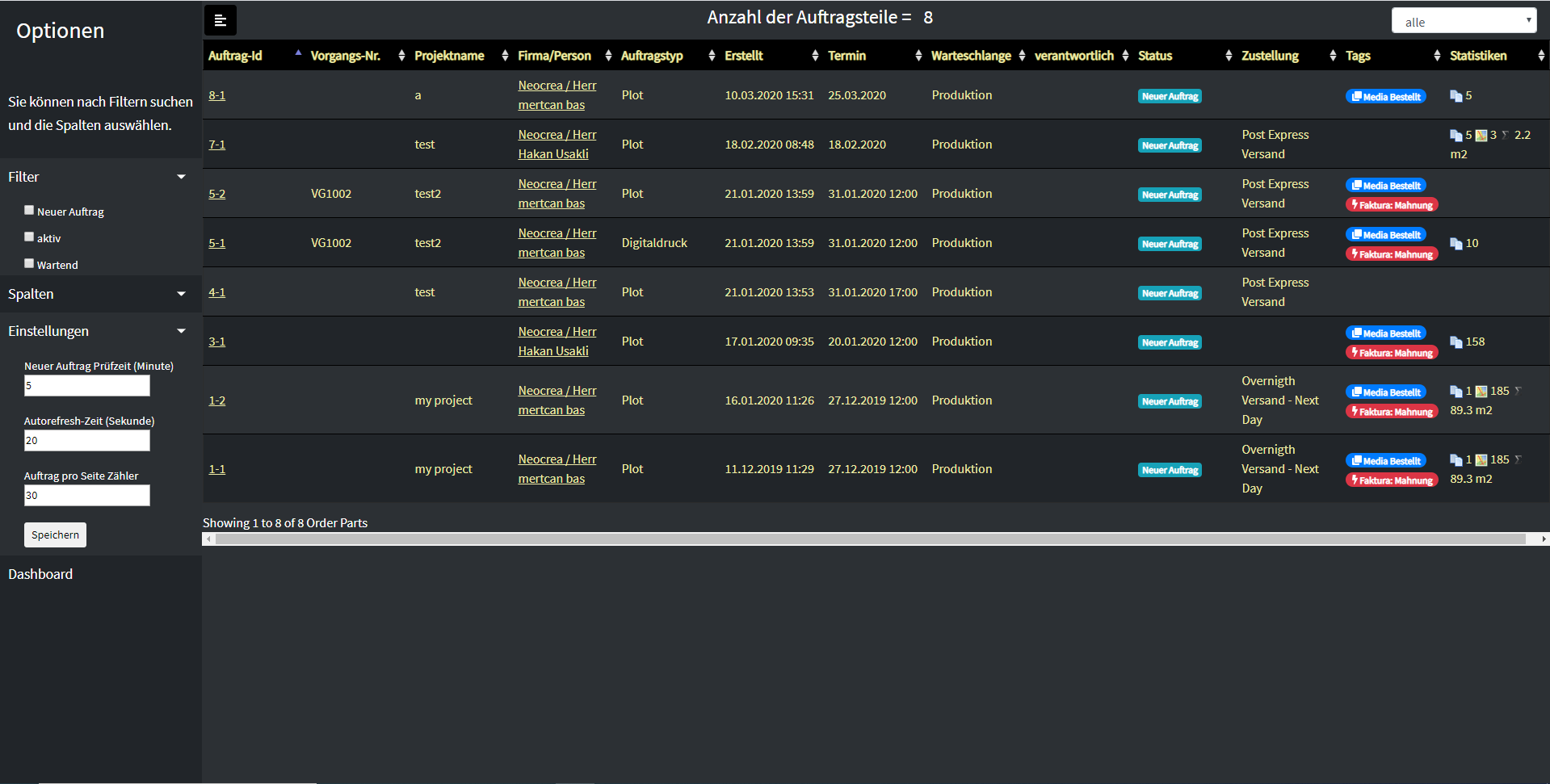Image resolution: width=1550 pixels, height=784 pixels.
Task: Click the pages statistic icon in row 5-1
Action: (x=1456, y=244)
